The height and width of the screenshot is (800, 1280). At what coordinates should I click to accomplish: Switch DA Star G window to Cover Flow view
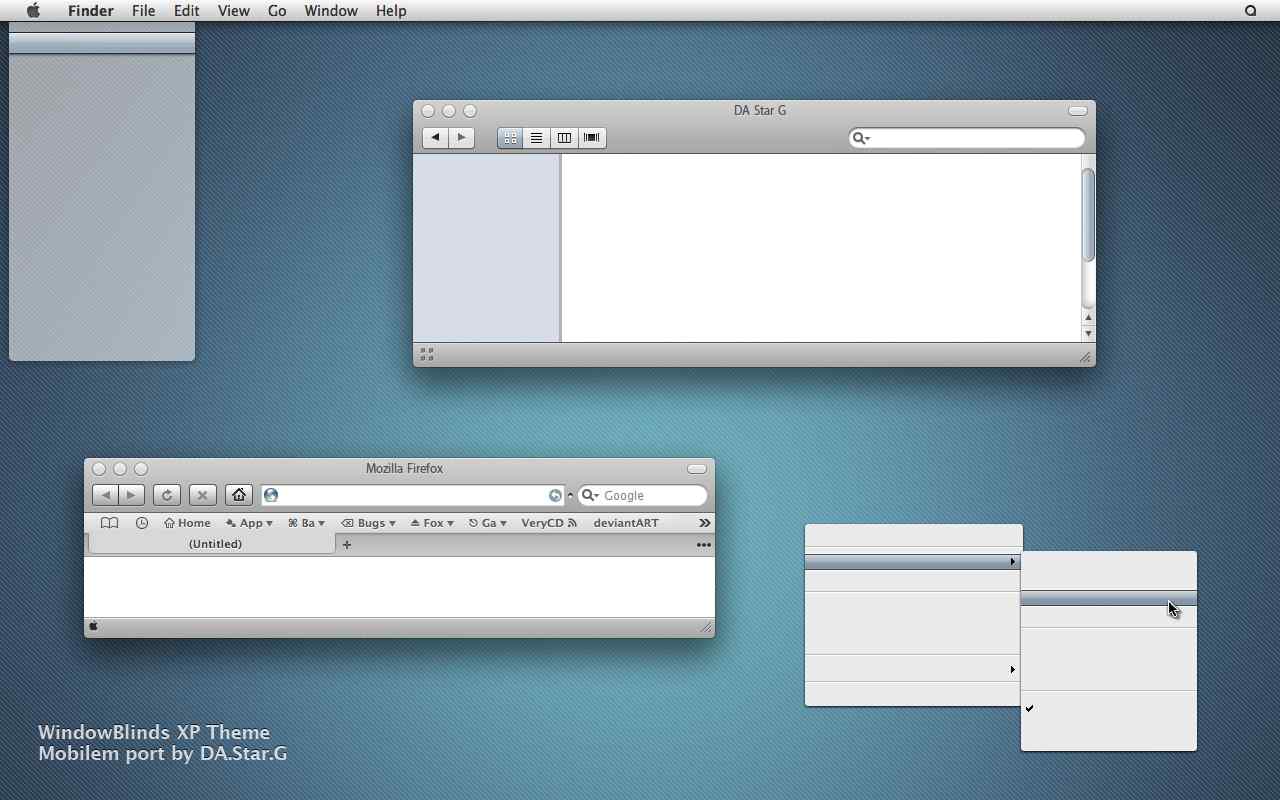click(x=592, y=138)
